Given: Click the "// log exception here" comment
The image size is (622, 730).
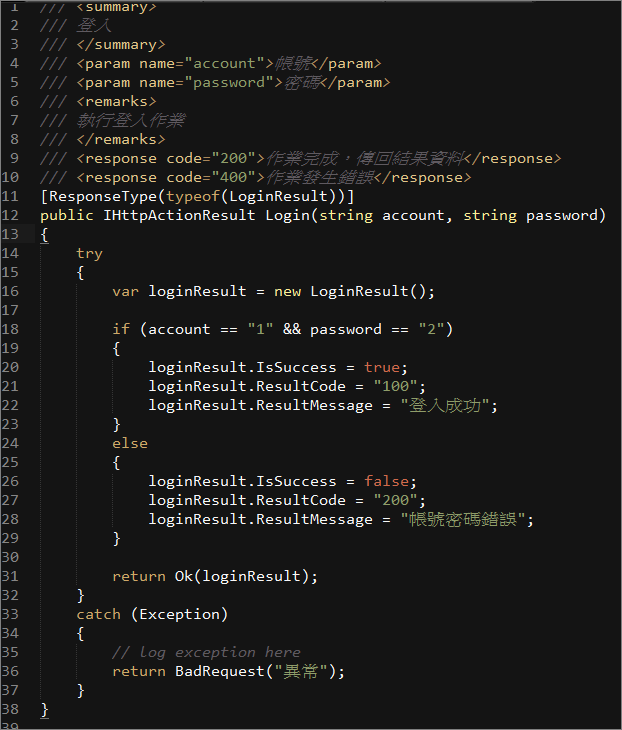Looking at the screenshot, I should click(206, 652).
